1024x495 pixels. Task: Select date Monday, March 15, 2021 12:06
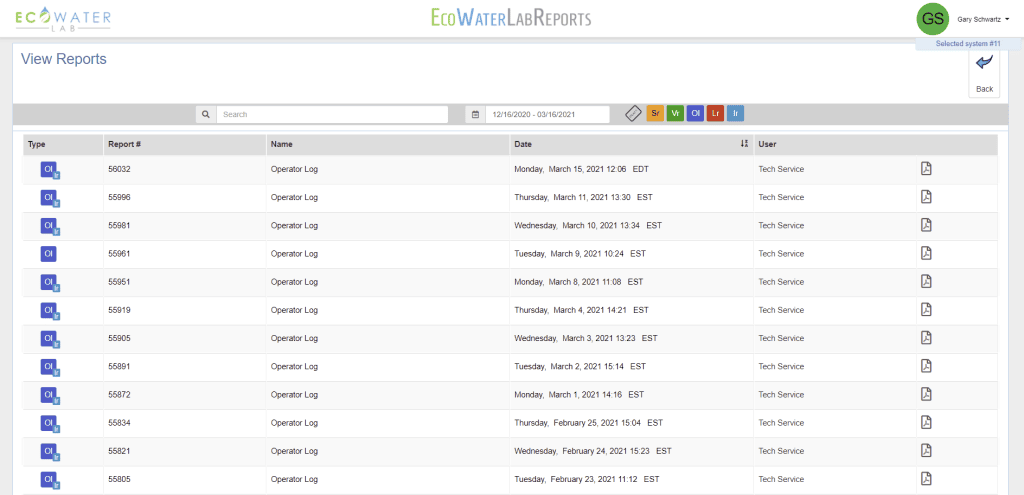(581, 169)
